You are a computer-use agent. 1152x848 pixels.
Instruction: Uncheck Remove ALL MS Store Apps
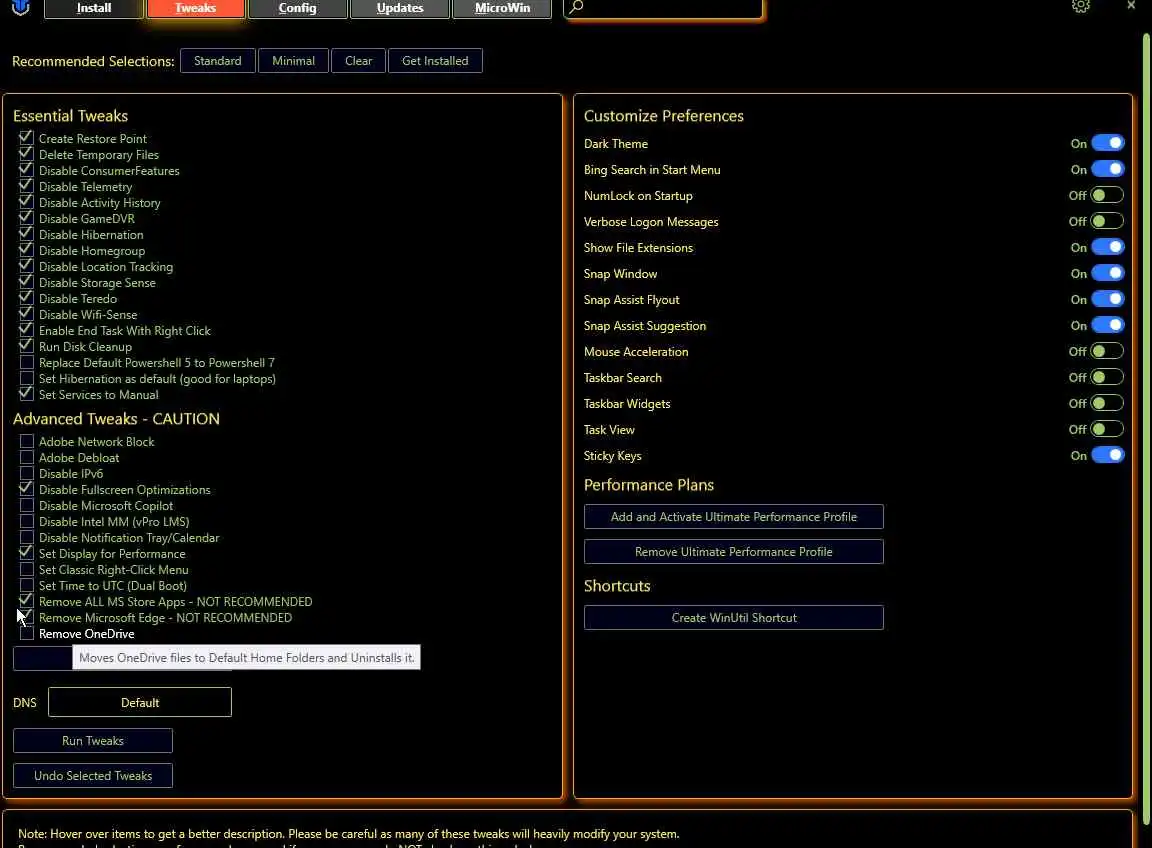pos(26,602)
